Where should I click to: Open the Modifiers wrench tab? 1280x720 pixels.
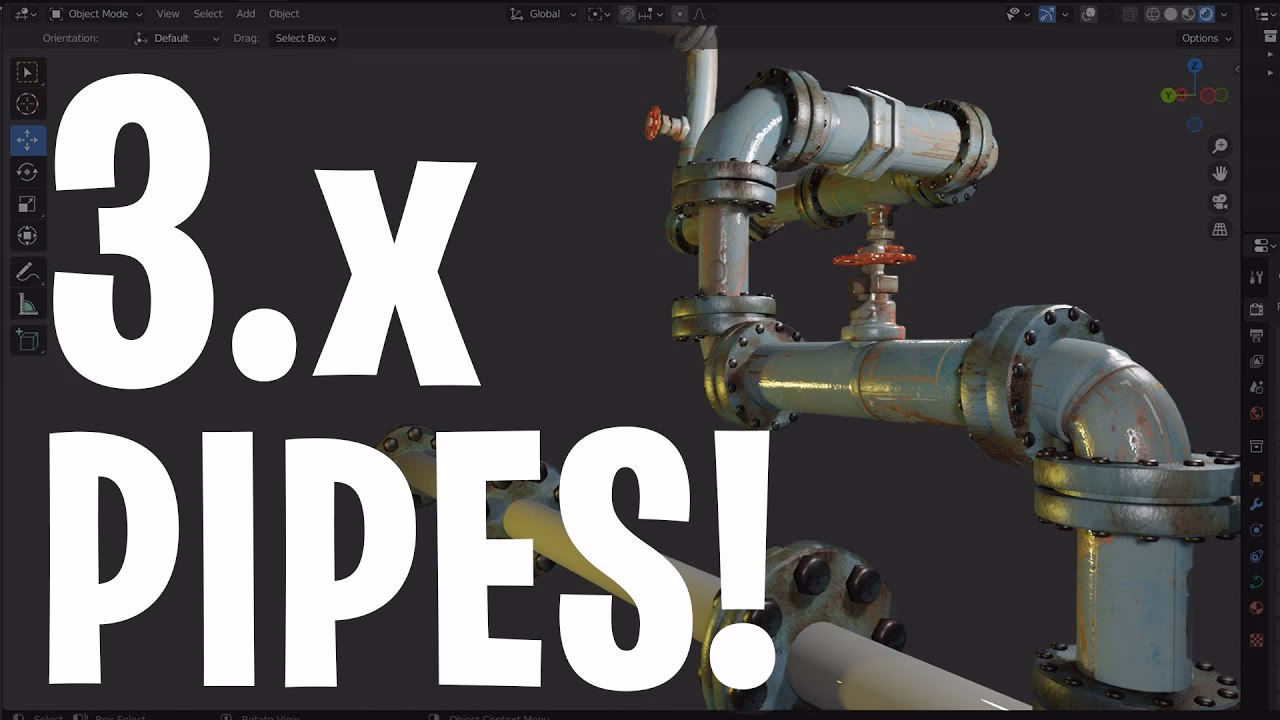pyautogui.click(x=1257, y=505)
